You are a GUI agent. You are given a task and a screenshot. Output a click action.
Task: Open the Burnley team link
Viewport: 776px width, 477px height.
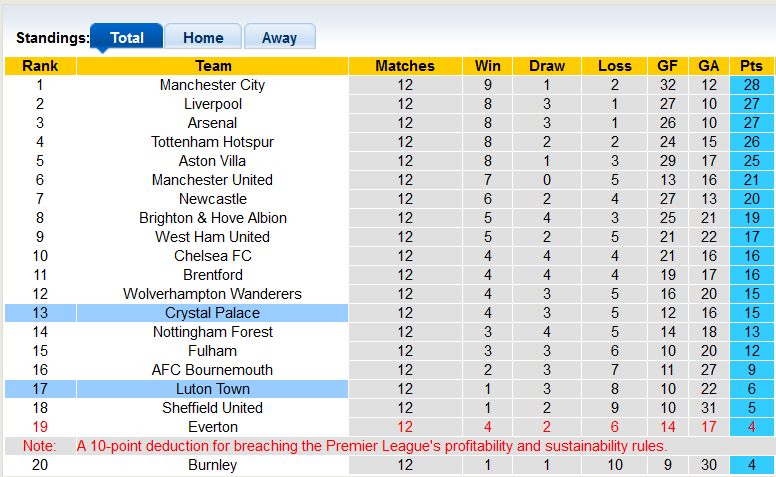(x=212, y=465)
